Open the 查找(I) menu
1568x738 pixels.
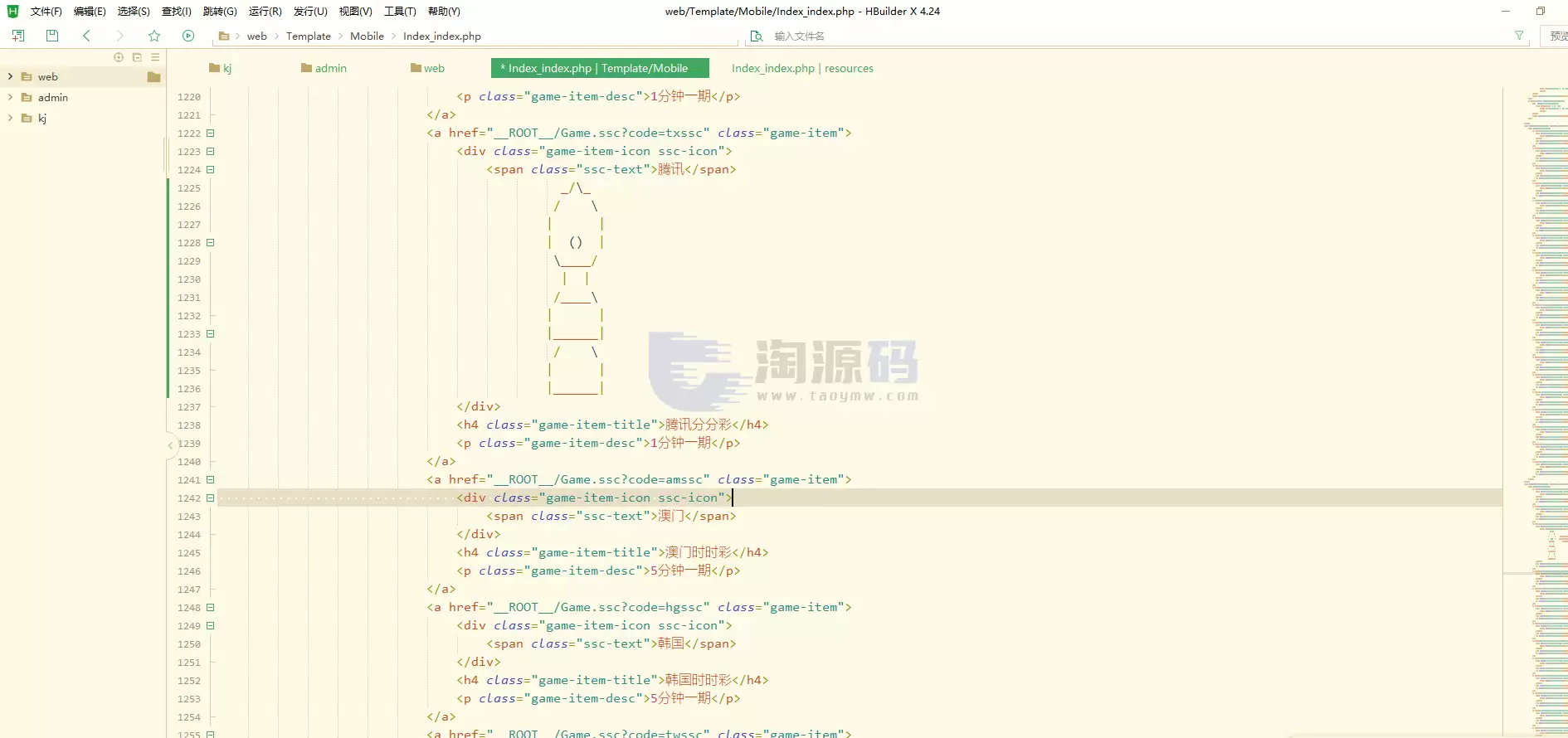(x=177, y=12)
